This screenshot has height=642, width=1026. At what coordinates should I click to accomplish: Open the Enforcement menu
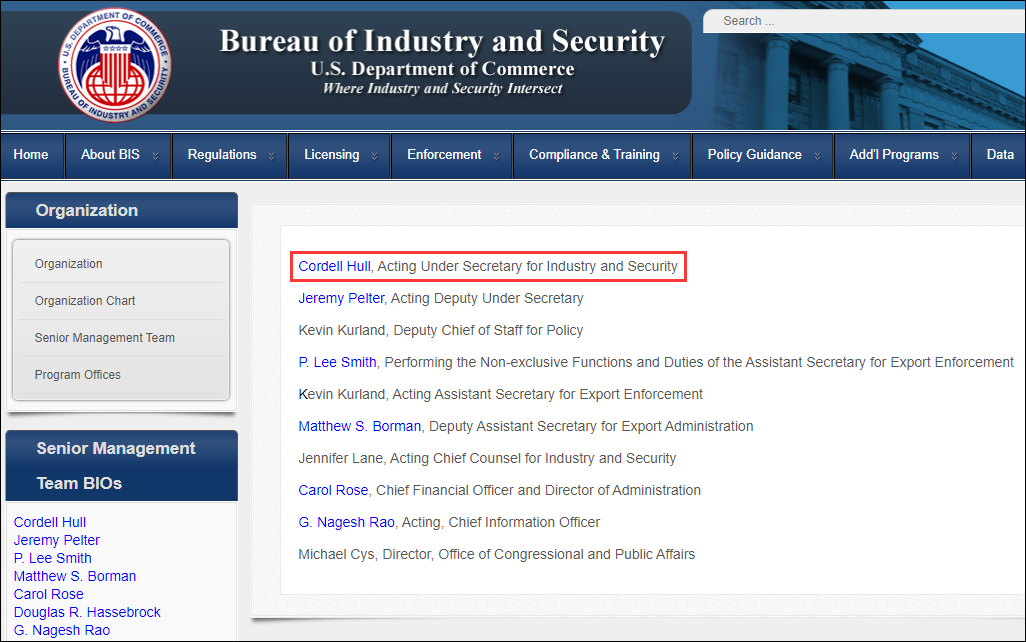(x=444, y=155)
